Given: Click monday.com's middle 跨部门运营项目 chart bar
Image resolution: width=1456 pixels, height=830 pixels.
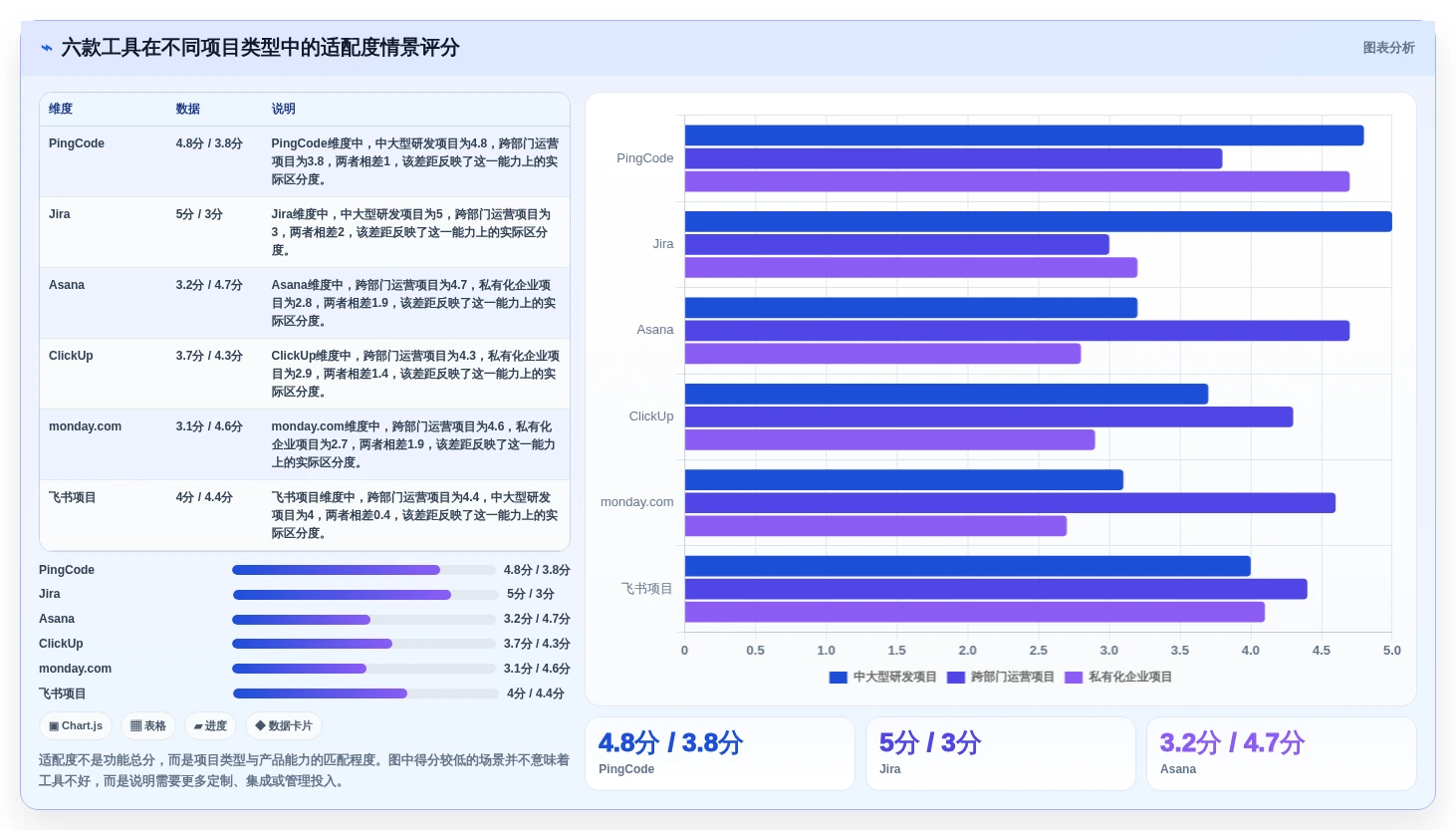Looking at the screenshot, I should point(1010,503).
